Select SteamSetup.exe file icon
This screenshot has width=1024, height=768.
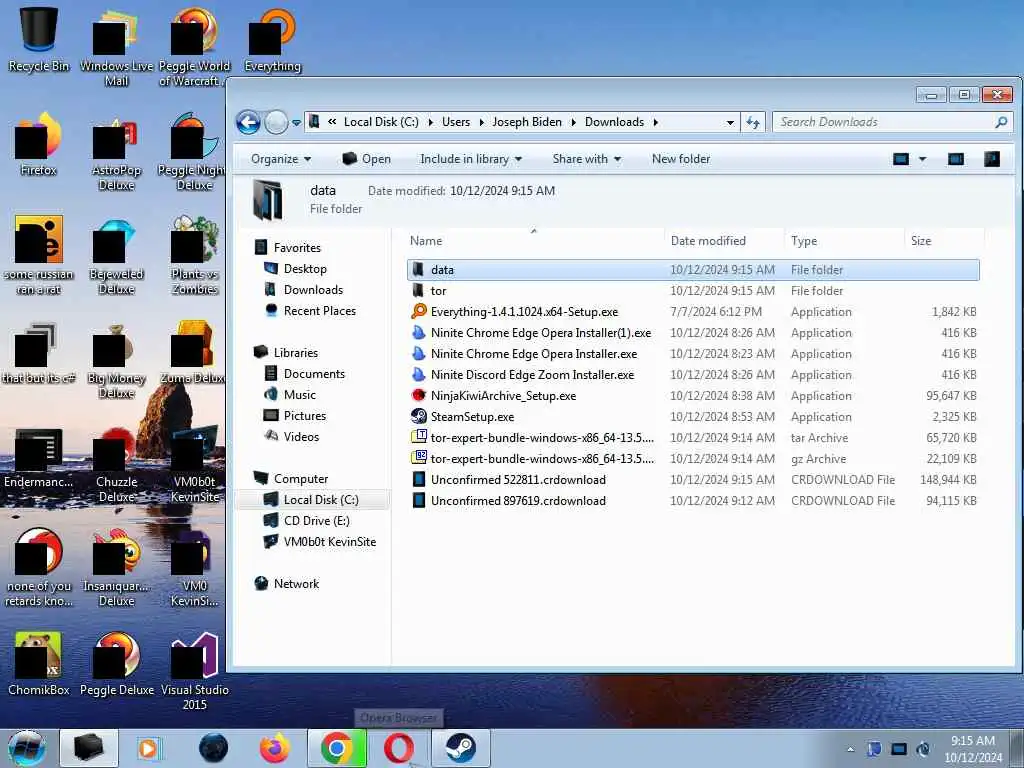419,417
